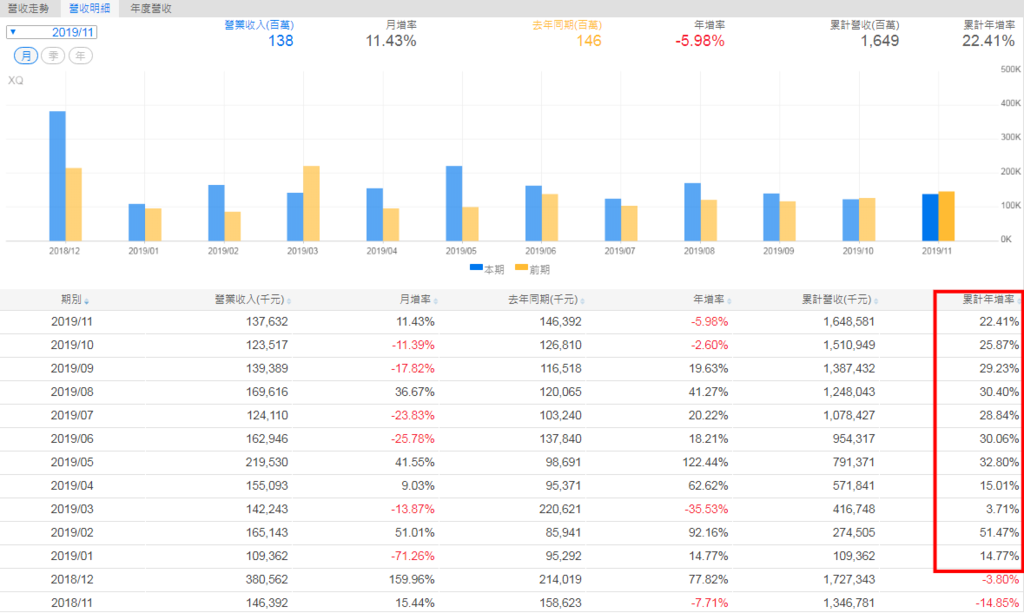Click cumulative growth value 51.47%
The image size is (1024, 613).
click(x=999, y=533)
